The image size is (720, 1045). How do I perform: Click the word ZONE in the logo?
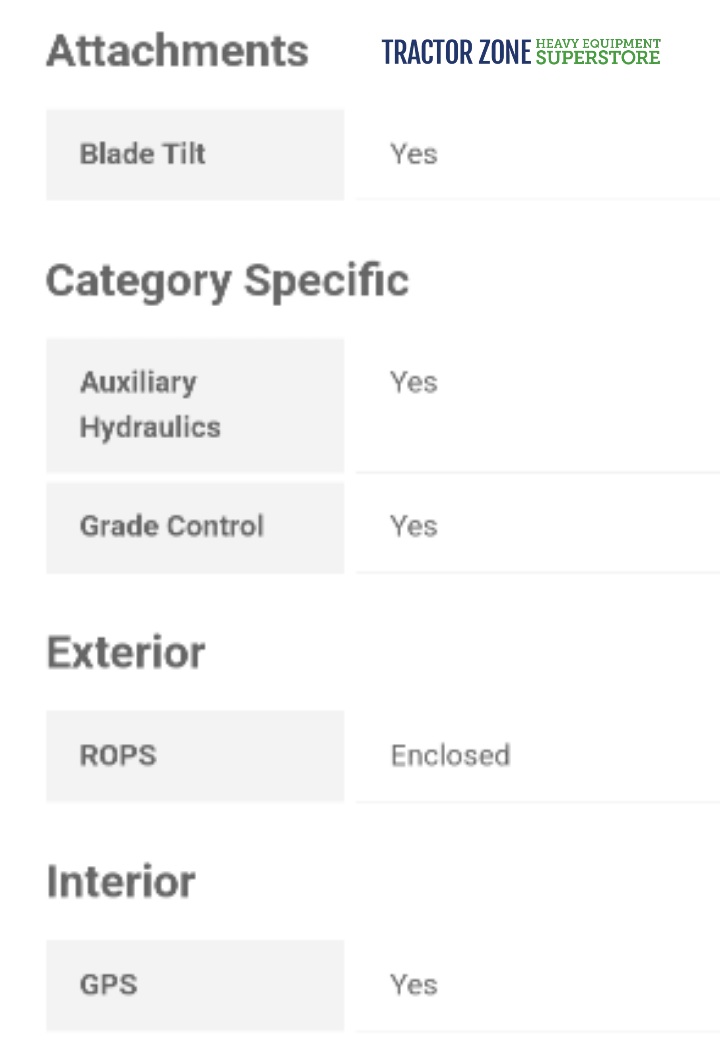[500, 53]
